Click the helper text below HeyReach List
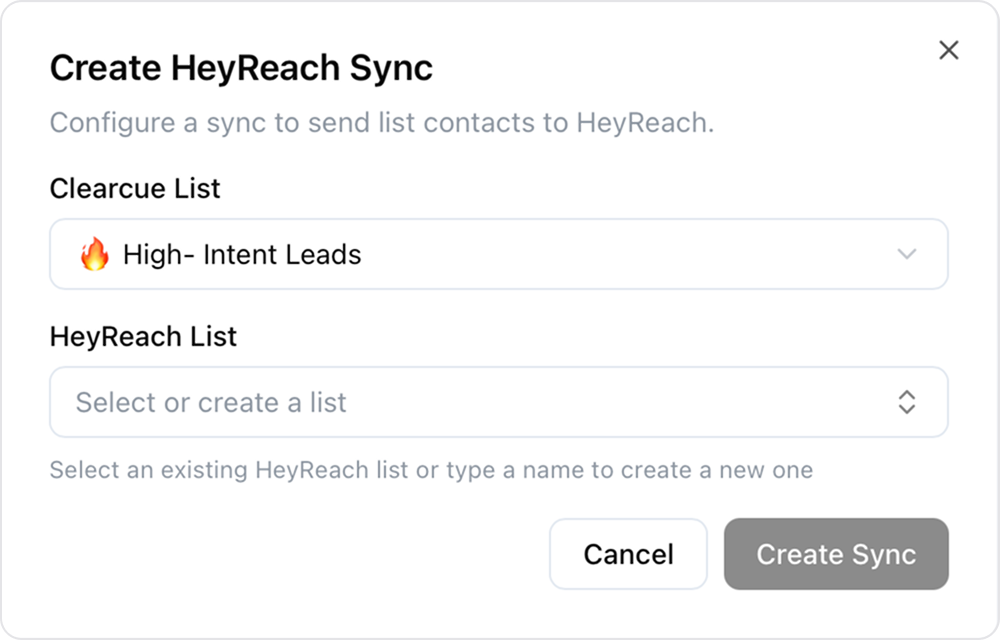The image size is (1000, 640). (x=432, y=470)
